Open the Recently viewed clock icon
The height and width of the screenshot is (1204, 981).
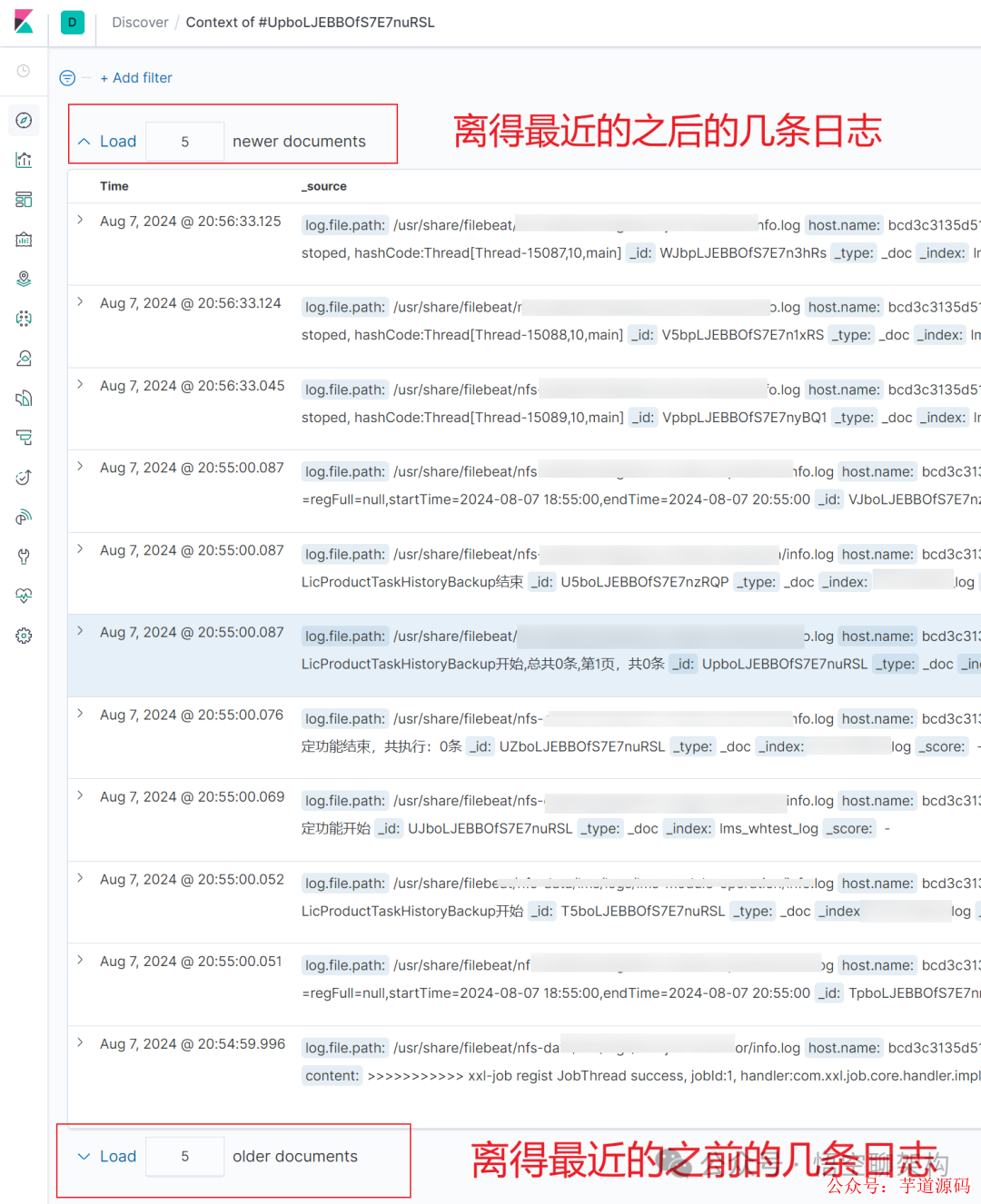click(x=24, y=71)
